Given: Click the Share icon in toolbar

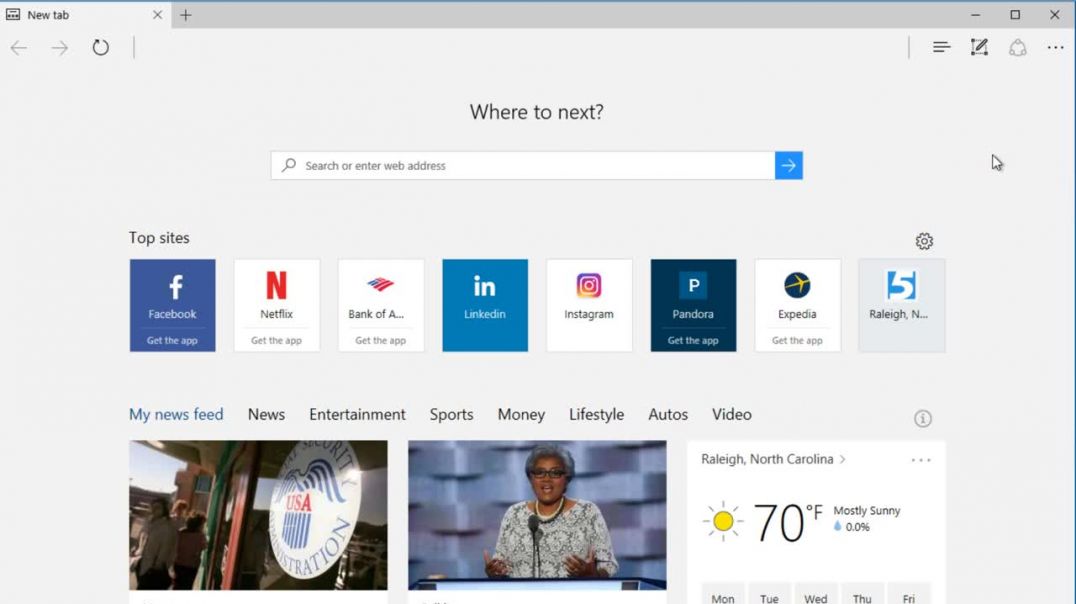Looking at the screenshot, I should (x=1018, y=47).
